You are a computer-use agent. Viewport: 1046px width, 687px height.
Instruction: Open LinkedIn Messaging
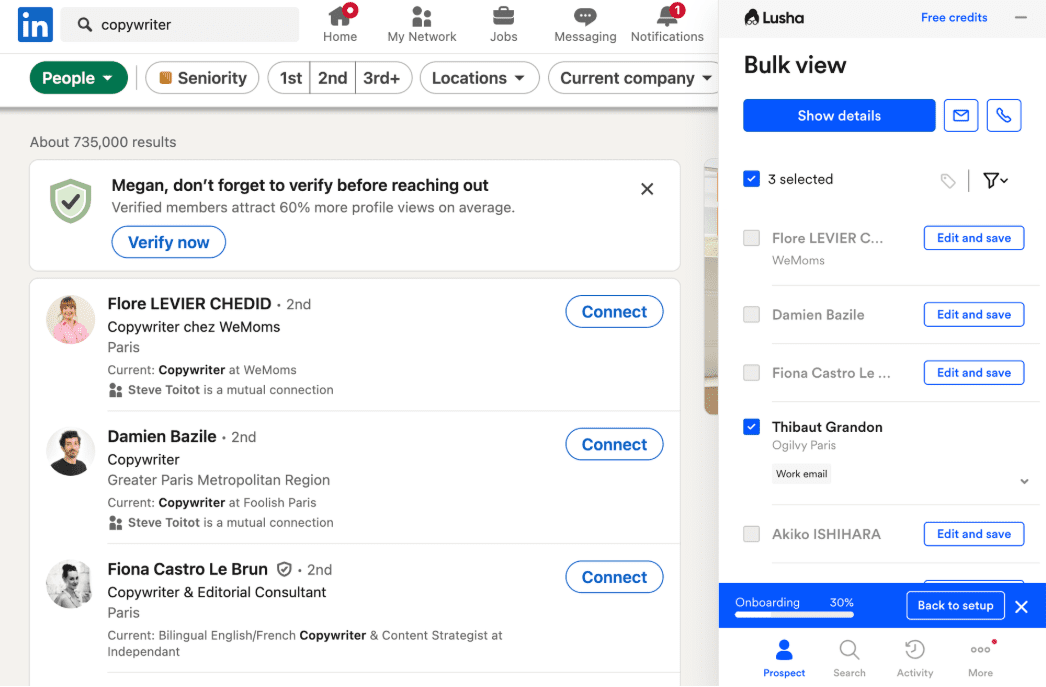pos(585,24)
